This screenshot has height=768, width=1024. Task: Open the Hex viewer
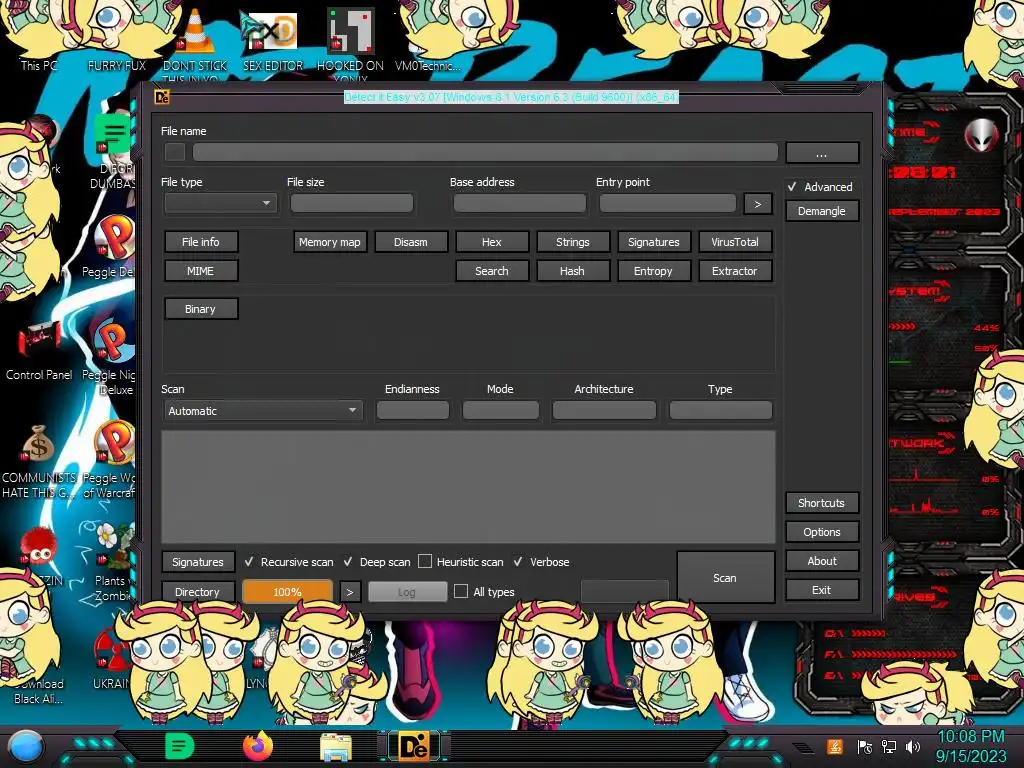coord(492,242)
